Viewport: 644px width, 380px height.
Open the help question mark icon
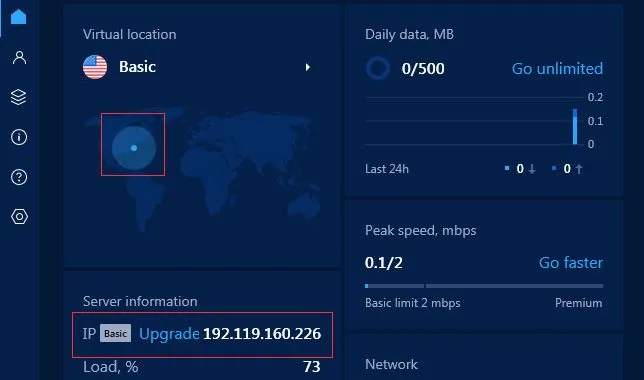19,177
